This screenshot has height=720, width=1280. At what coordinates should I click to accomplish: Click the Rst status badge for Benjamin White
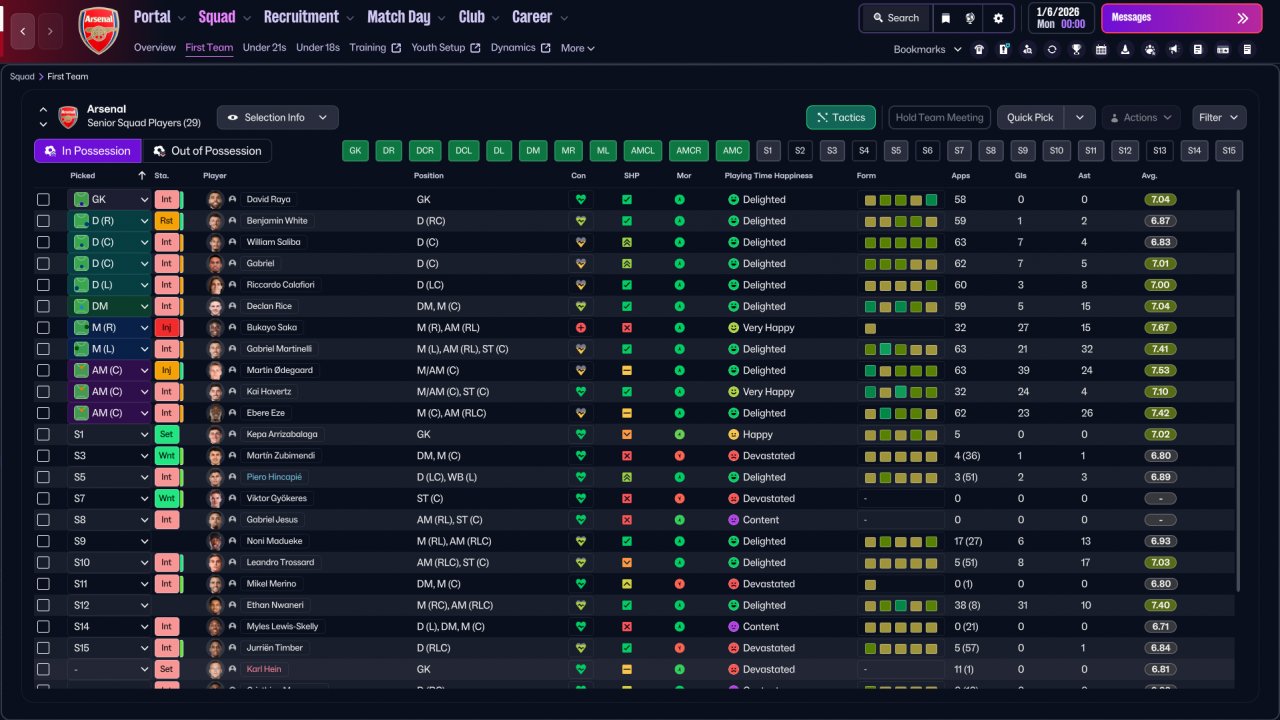tap(167, 221)
